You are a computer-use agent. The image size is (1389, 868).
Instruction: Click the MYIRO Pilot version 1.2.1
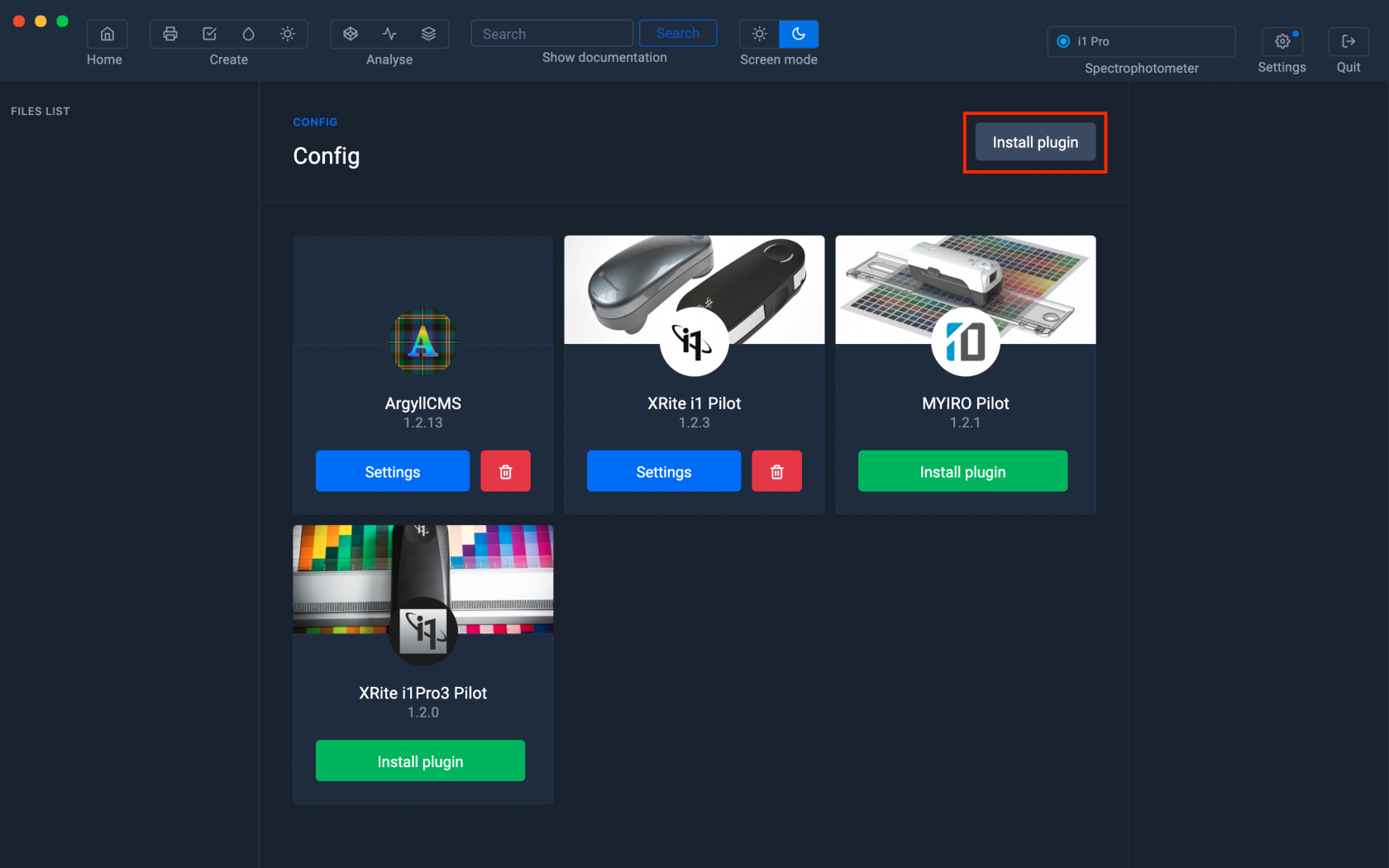pos(966,422)
